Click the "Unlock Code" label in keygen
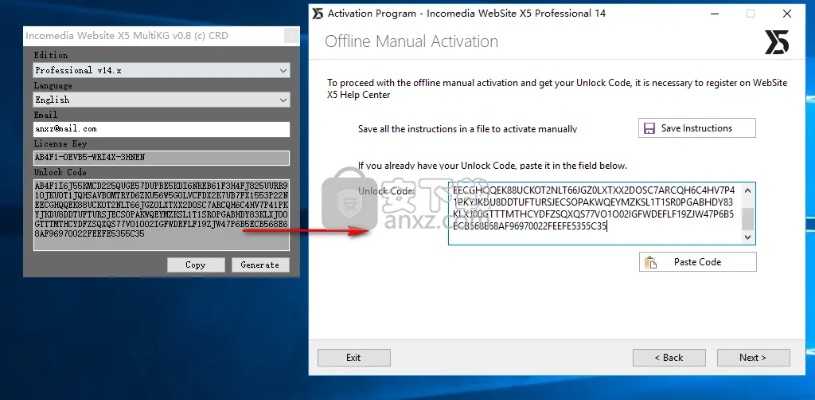Viewport: 815px width, 400px height. click(60, 172)
